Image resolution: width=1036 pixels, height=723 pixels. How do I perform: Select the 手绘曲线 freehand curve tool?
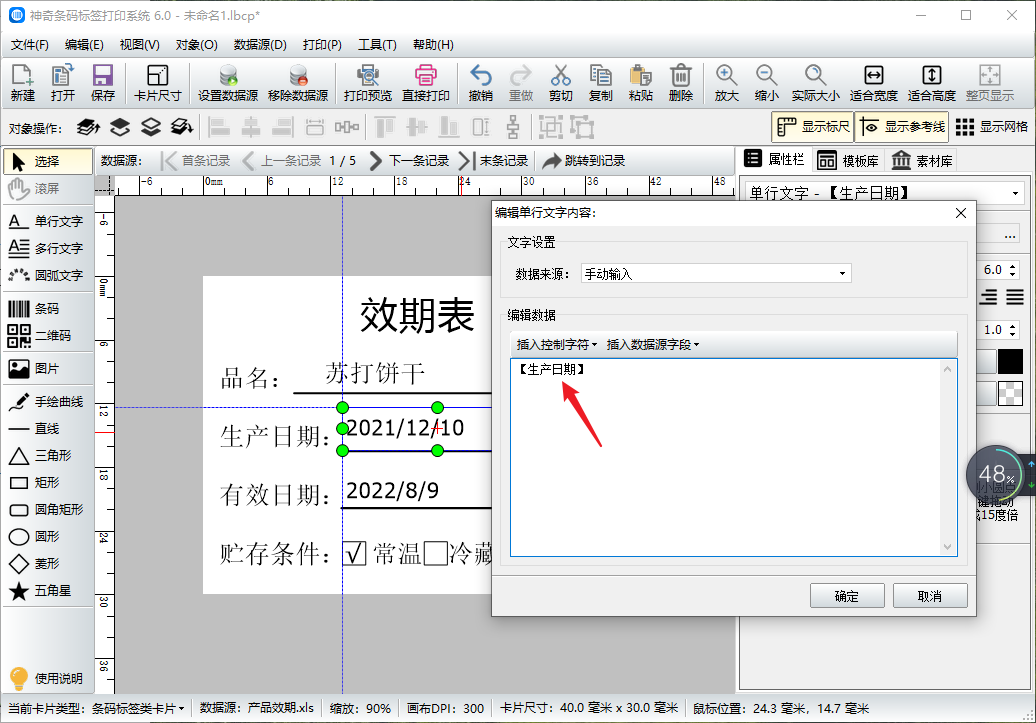tap(48, 402)
